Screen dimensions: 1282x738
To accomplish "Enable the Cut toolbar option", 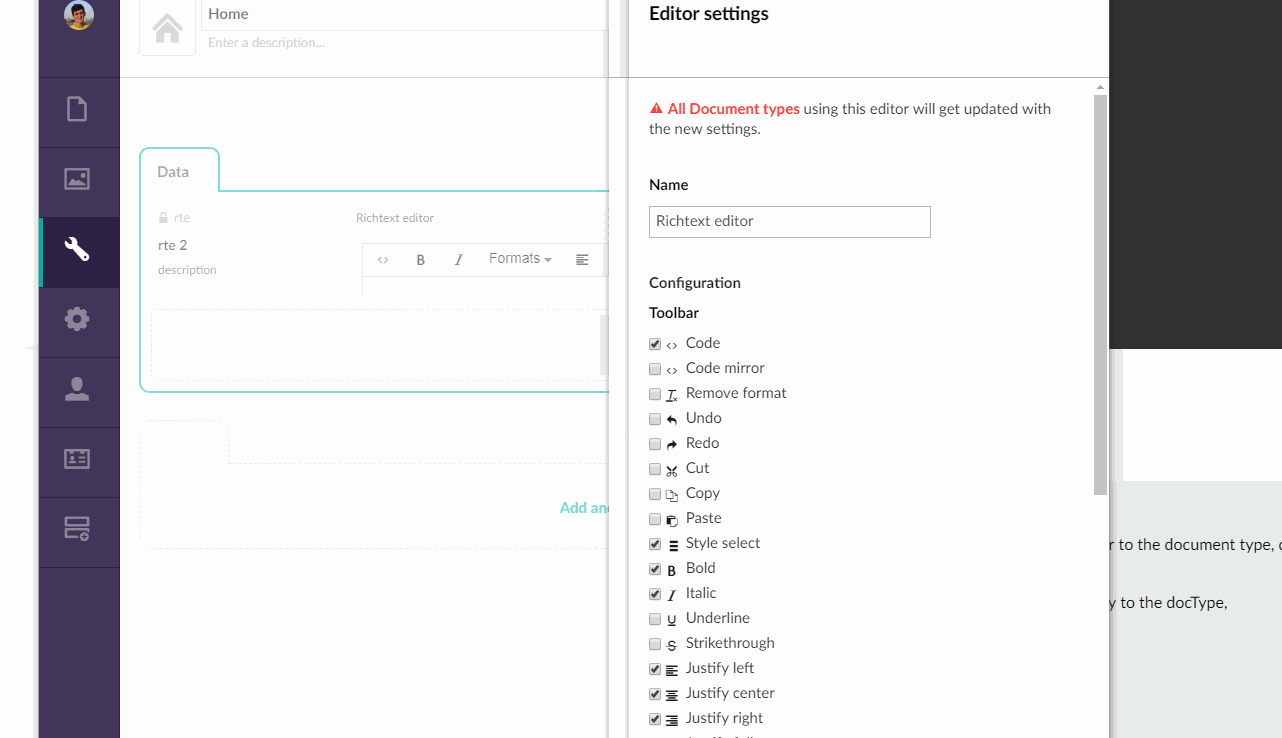I will pyautogui.click(x=655, y=469).
